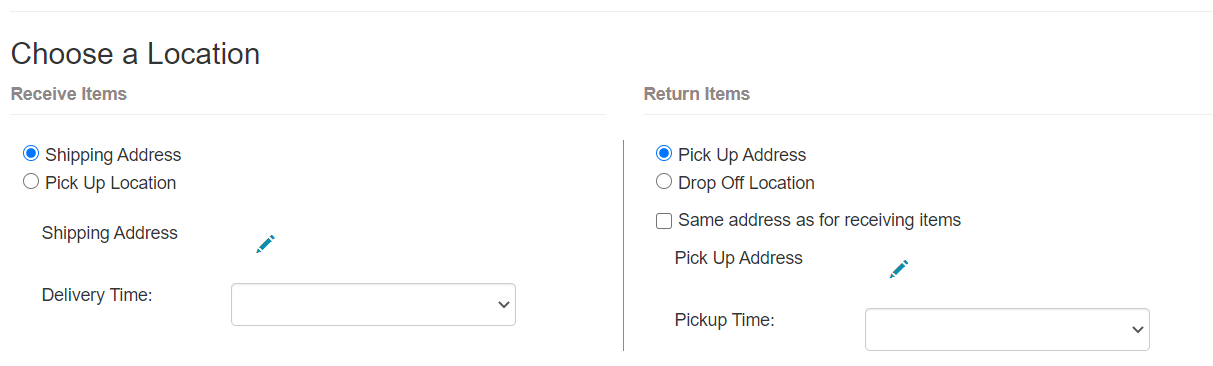Select the Pick Up Address radio button

point(664,154)
